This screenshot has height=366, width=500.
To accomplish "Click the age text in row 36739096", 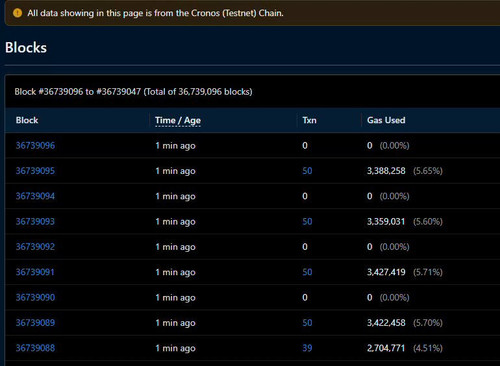I will [175, 146].
